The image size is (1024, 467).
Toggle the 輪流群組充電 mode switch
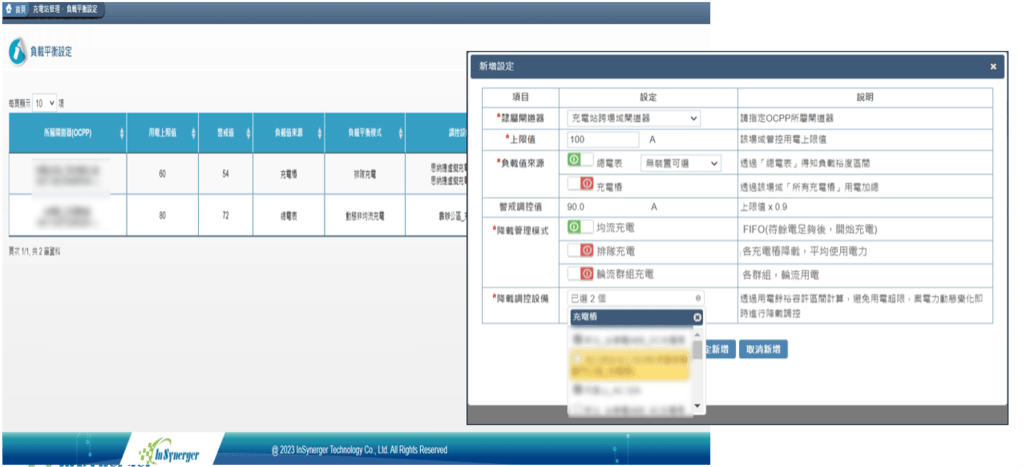click(580, 274)
